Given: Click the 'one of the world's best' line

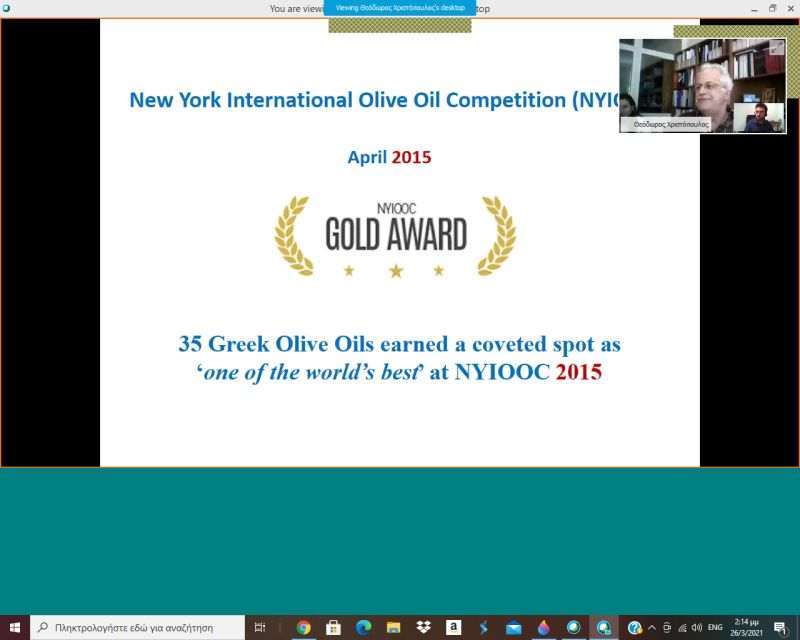Looking at the screenshot, I should (x=399, y=372).
